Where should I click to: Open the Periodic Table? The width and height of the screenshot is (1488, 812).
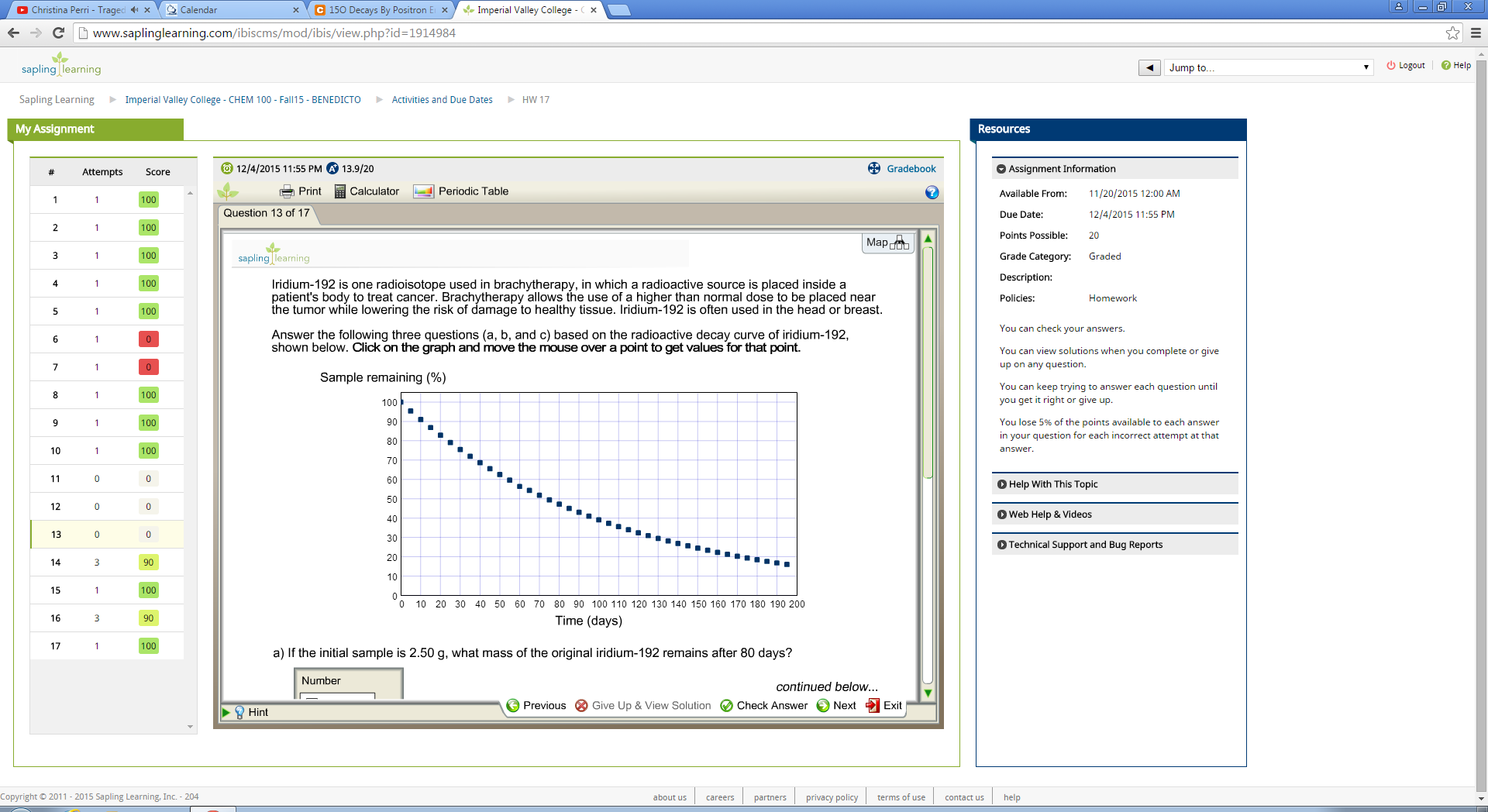pos(461,191)
